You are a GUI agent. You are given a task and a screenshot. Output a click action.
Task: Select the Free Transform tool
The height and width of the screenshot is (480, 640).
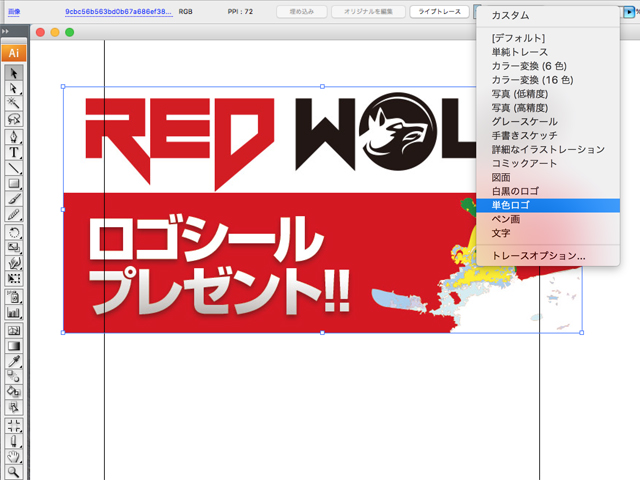click(x=14, y=279)
